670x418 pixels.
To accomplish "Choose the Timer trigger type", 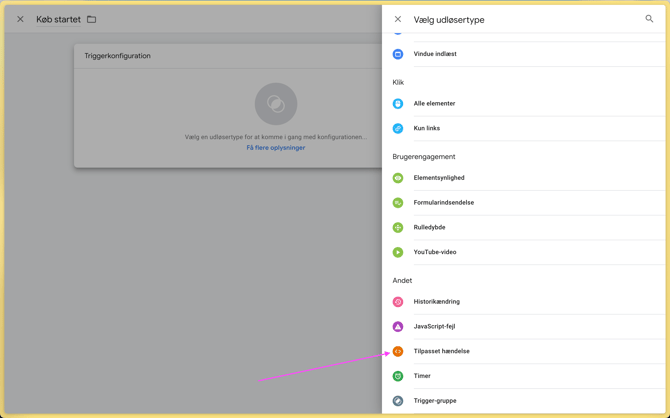I will (x=422, y=376).
